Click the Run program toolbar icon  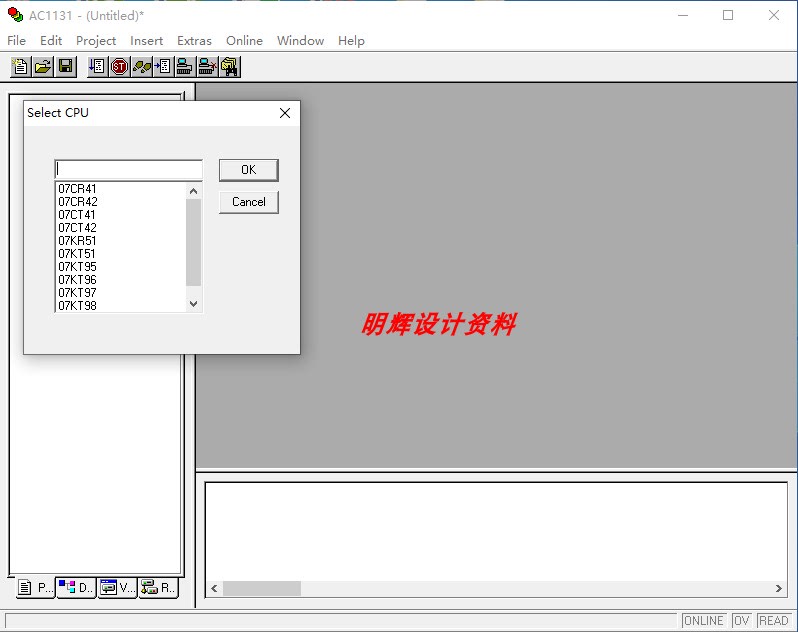(97, 67)
